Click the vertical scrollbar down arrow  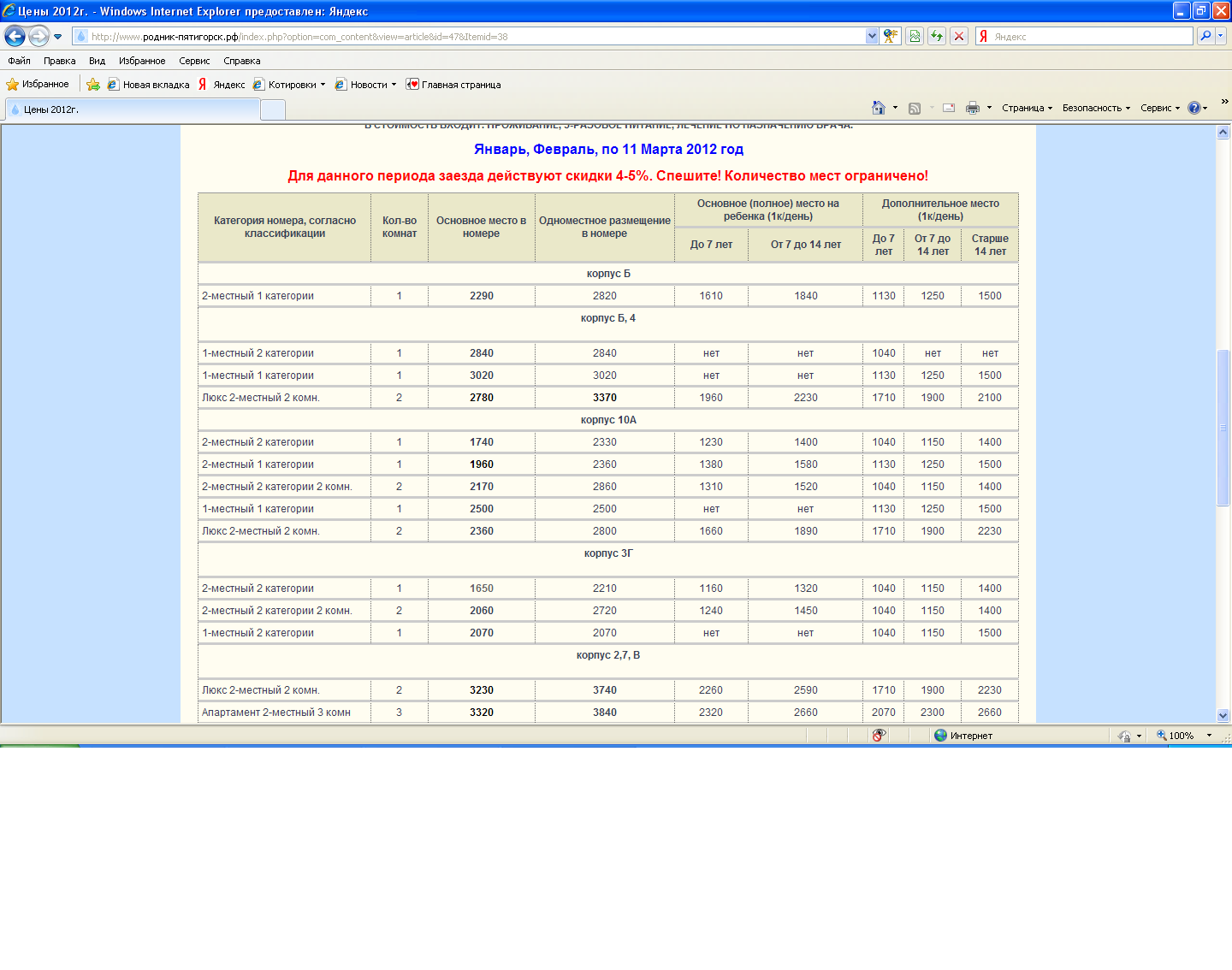[1223, 715]
